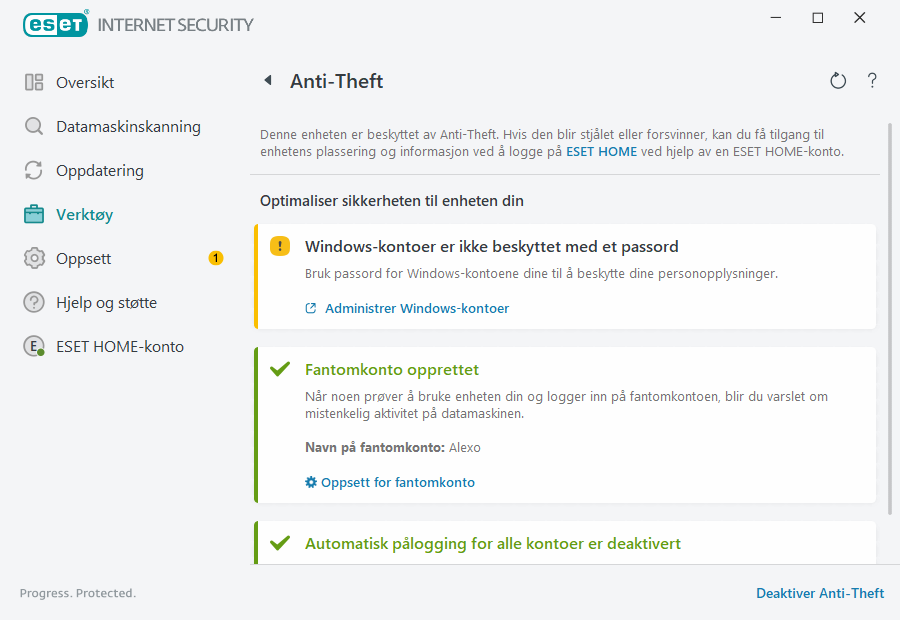
Task: Open the Hjelp og støtte question mark icon
Action: click(x=33, y=302)
